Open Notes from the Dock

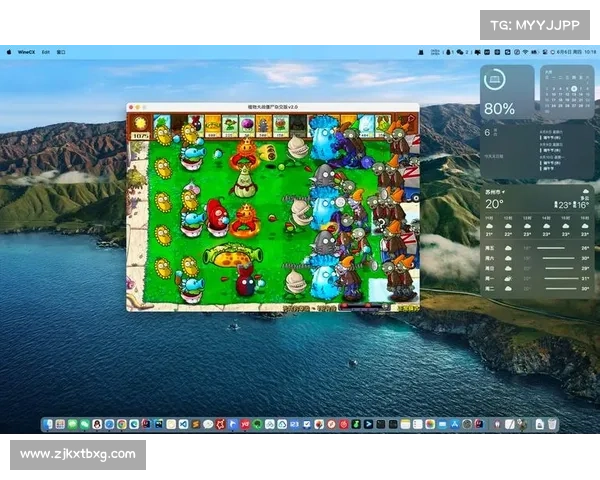pos(405,424)
